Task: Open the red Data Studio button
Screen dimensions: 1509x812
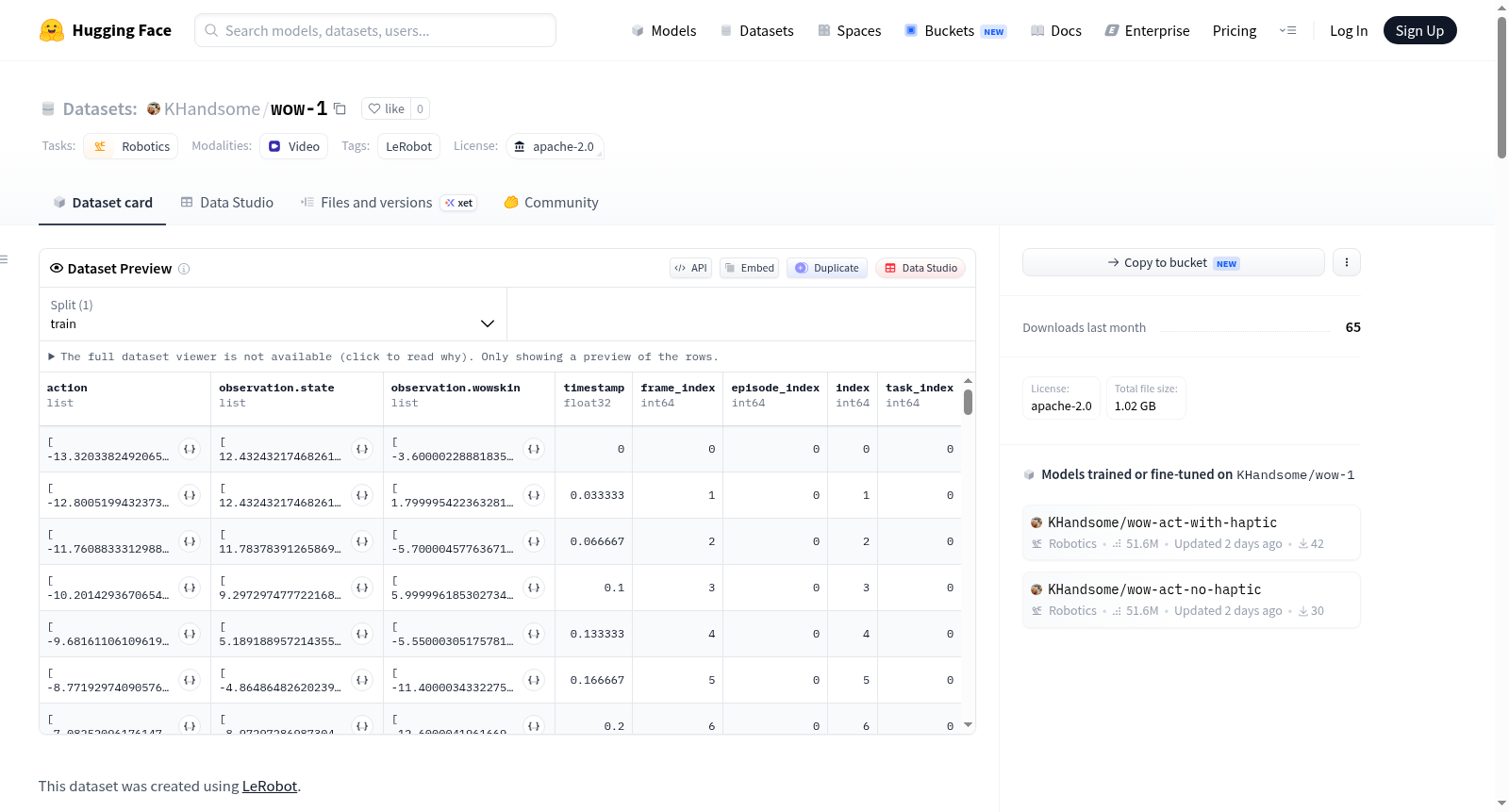Action: tap(920, 268)
